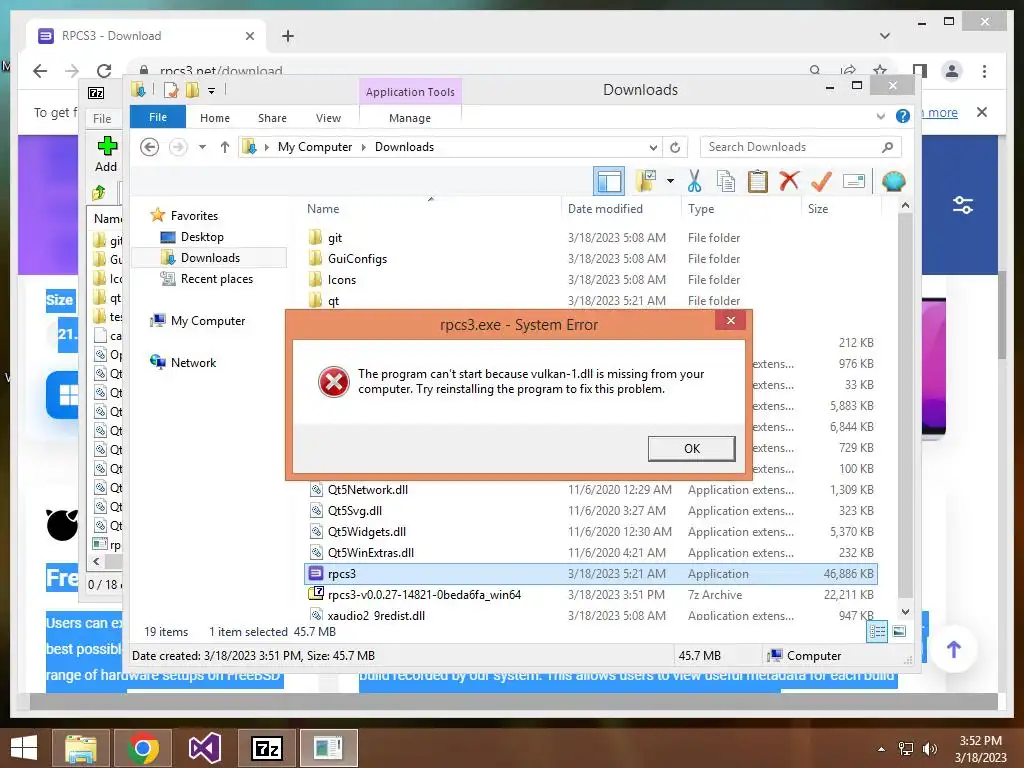The width and height of the screenshot is (1024, 768).
Task: Open the File menu in 7-Zip window
Action: [102, 118]
